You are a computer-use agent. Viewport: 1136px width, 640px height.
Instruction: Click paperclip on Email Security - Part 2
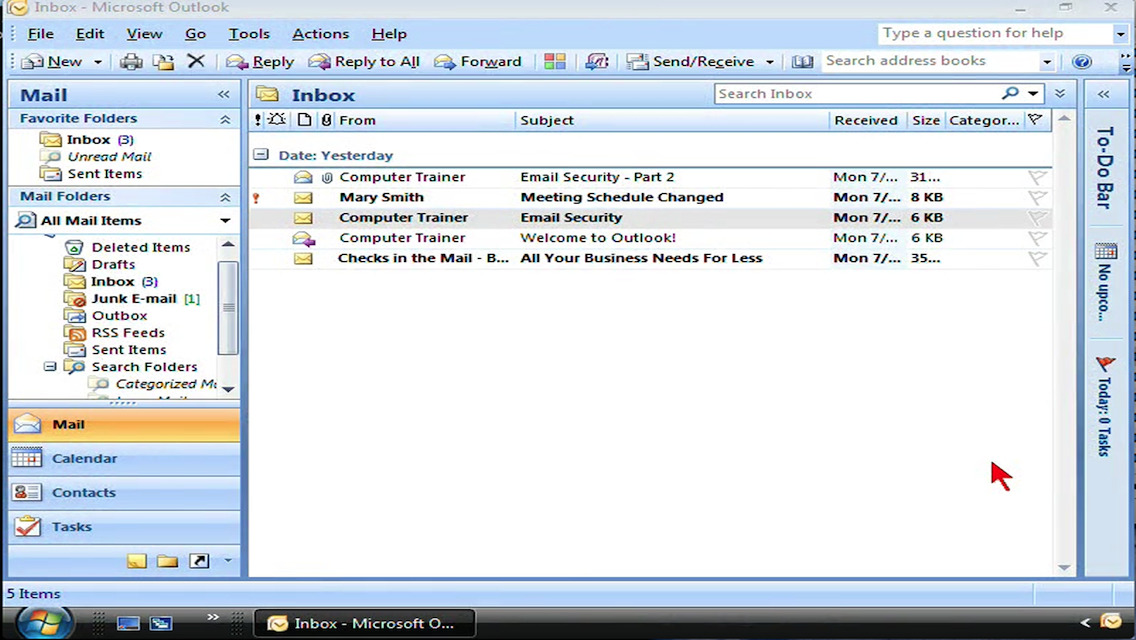point(327,177)
